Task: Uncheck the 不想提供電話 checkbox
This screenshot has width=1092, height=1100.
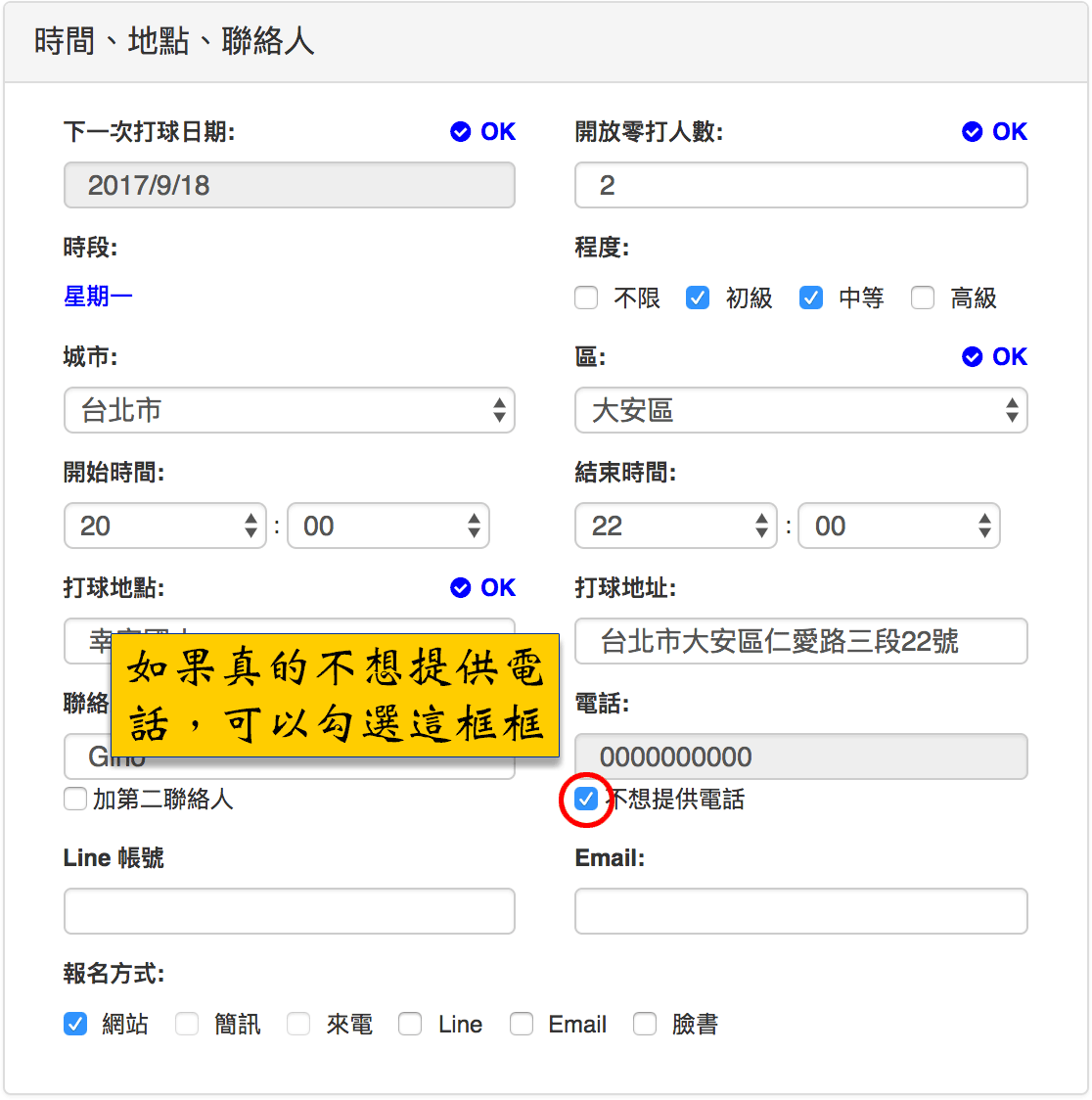Action: tap(586, 800)
